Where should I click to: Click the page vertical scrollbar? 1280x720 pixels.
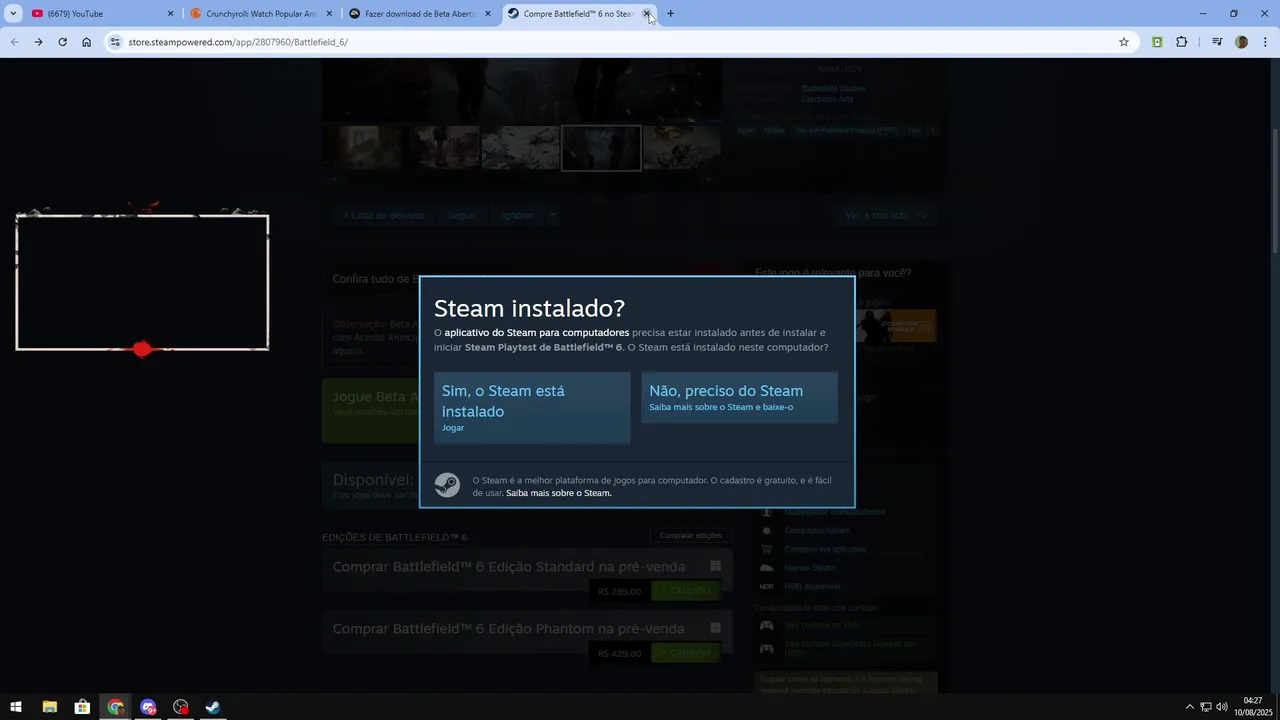point(1274,190)
